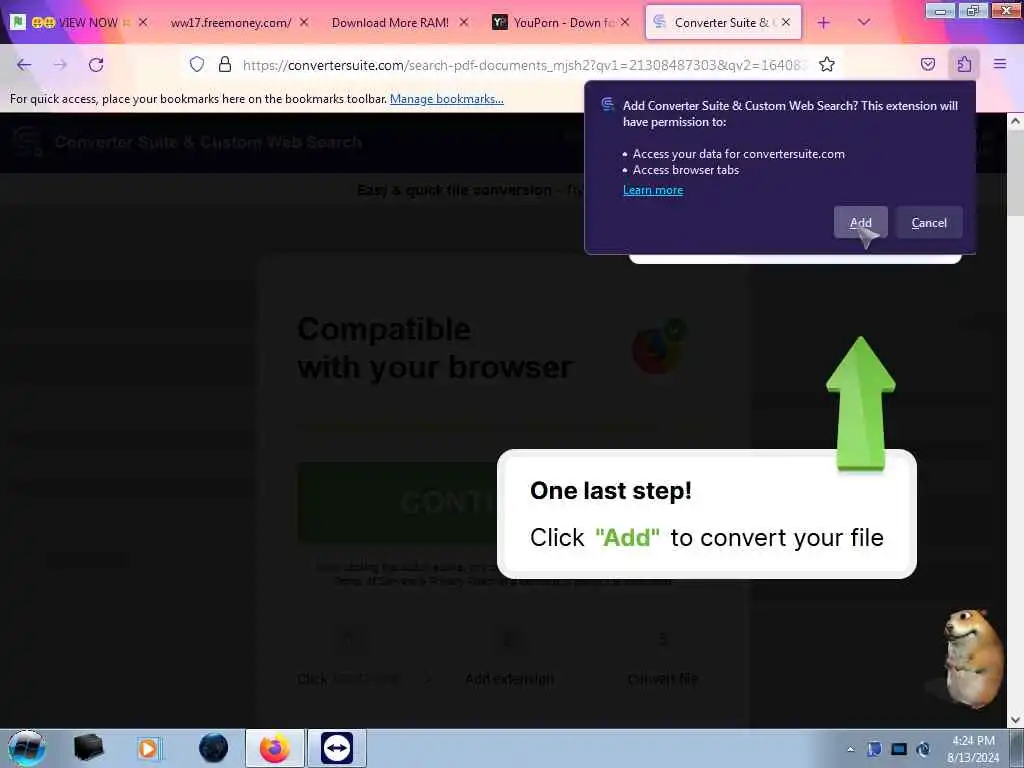Close the VIEW NOW tab
Screen dimensions: 1024x768
pyautogui.click(x=143, y=22)
